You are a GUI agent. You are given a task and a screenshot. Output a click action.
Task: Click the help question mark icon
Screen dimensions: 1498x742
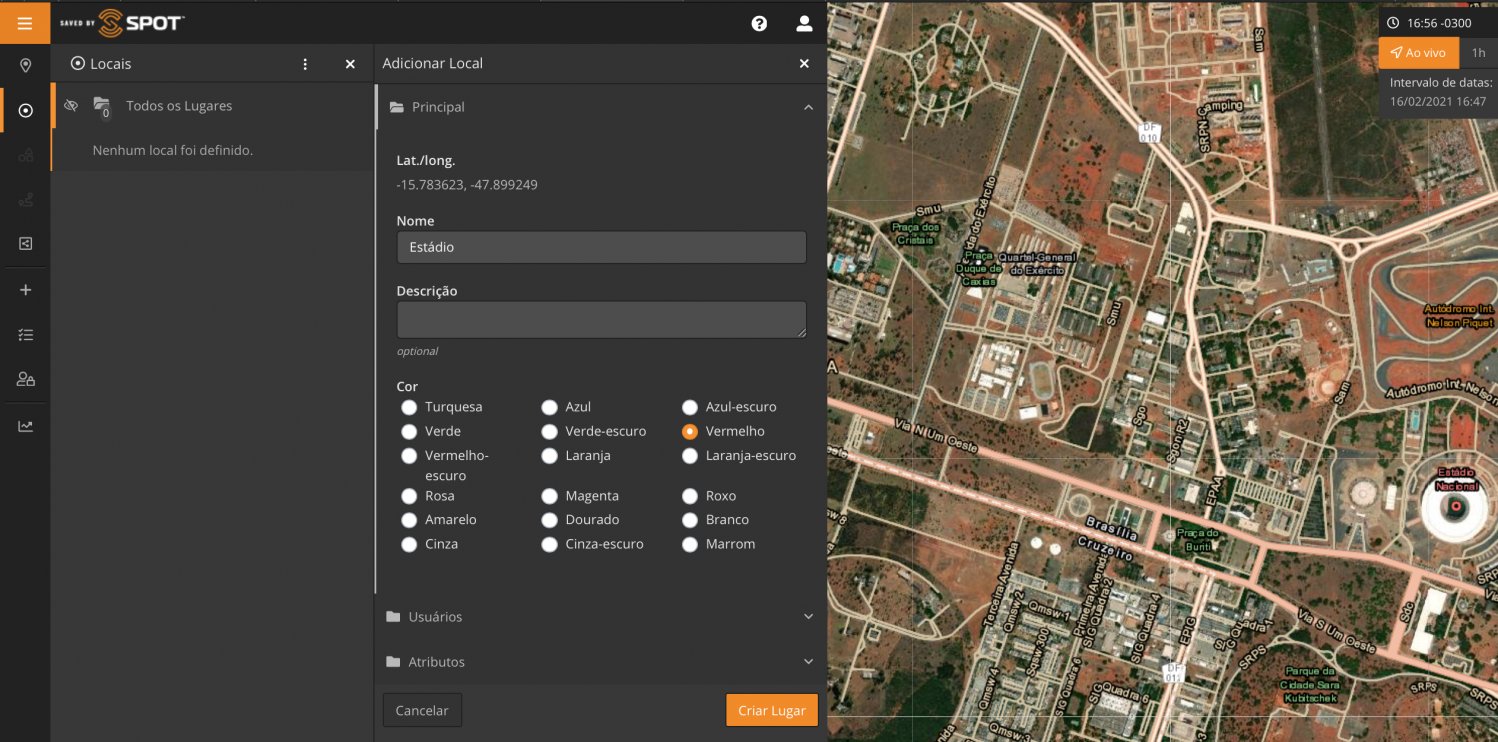point(759,23)
